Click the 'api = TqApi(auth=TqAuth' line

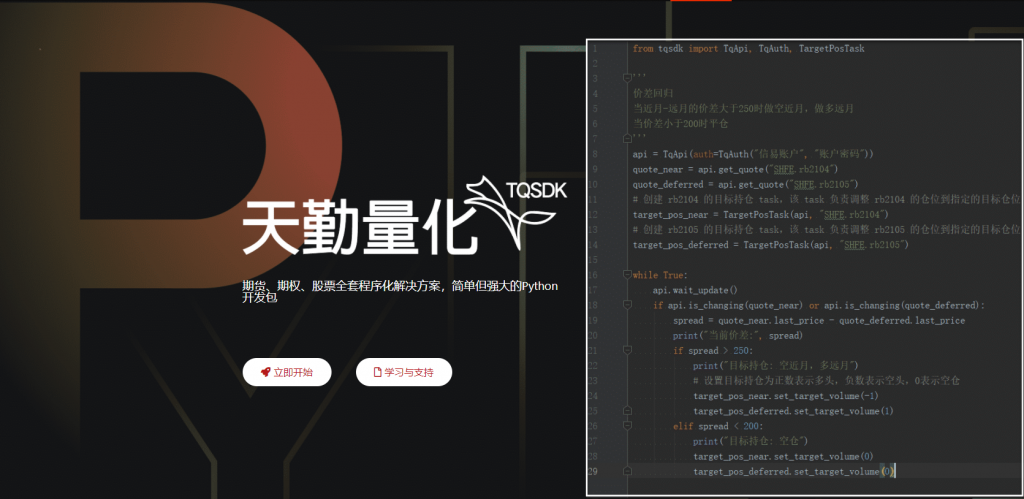point(753,154)
